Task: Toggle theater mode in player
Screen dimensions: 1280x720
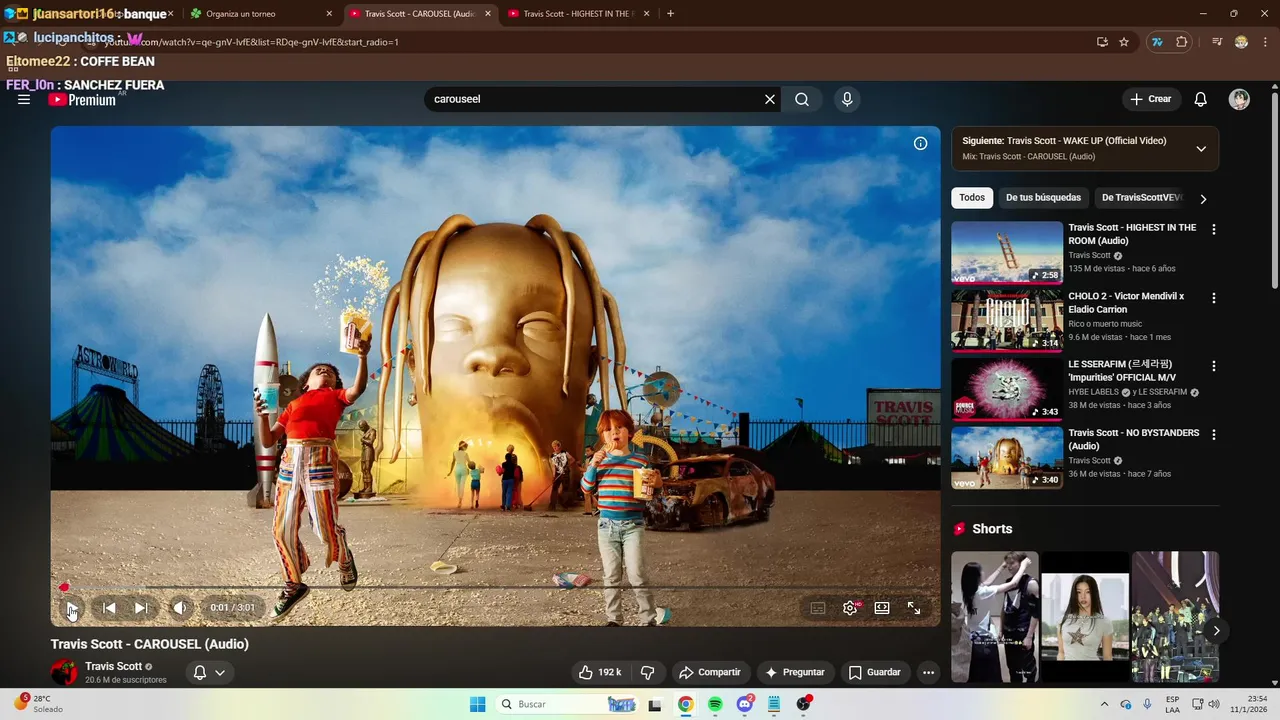Action: (x=882, y=608)
